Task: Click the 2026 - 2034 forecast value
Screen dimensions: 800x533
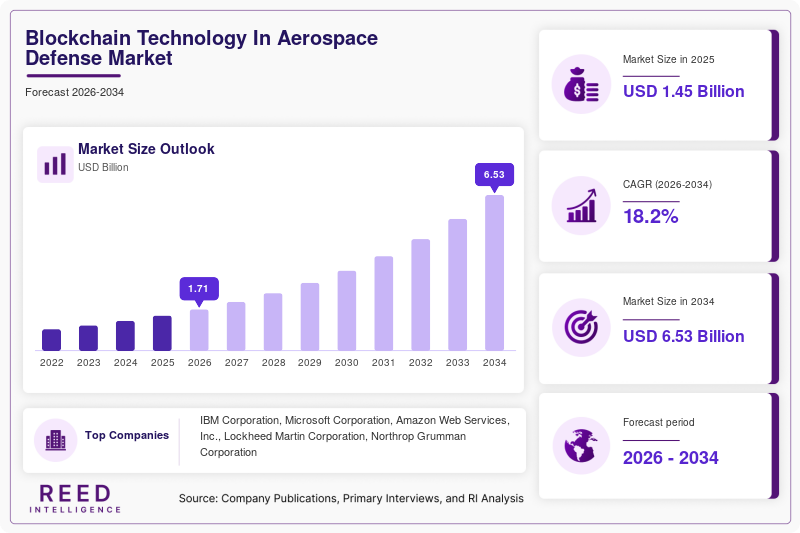Action: pyautogui.click(x=670, y=458)
